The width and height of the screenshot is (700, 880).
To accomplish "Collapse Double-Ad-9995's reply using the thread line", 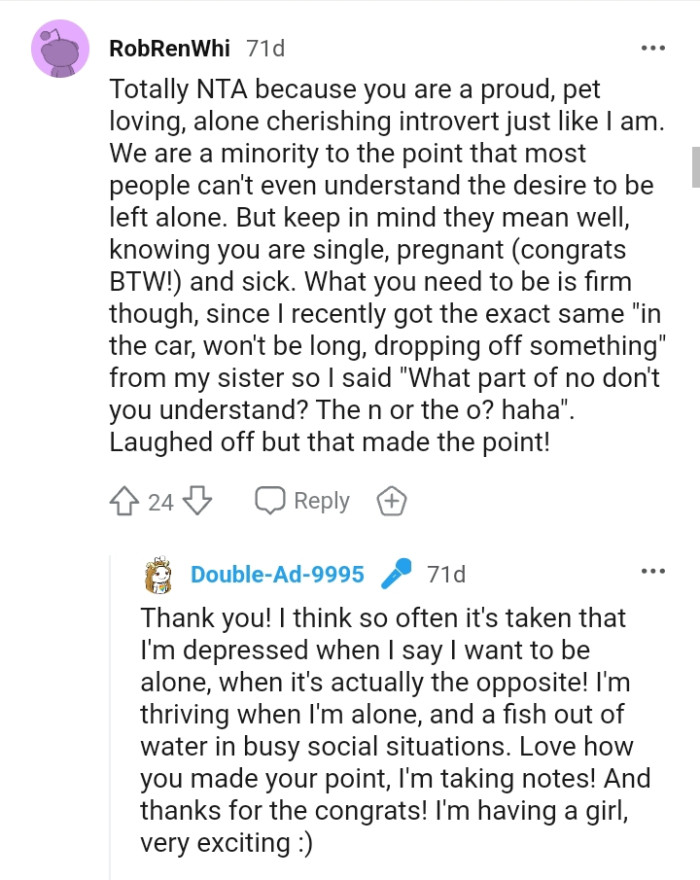I will 109,720.
